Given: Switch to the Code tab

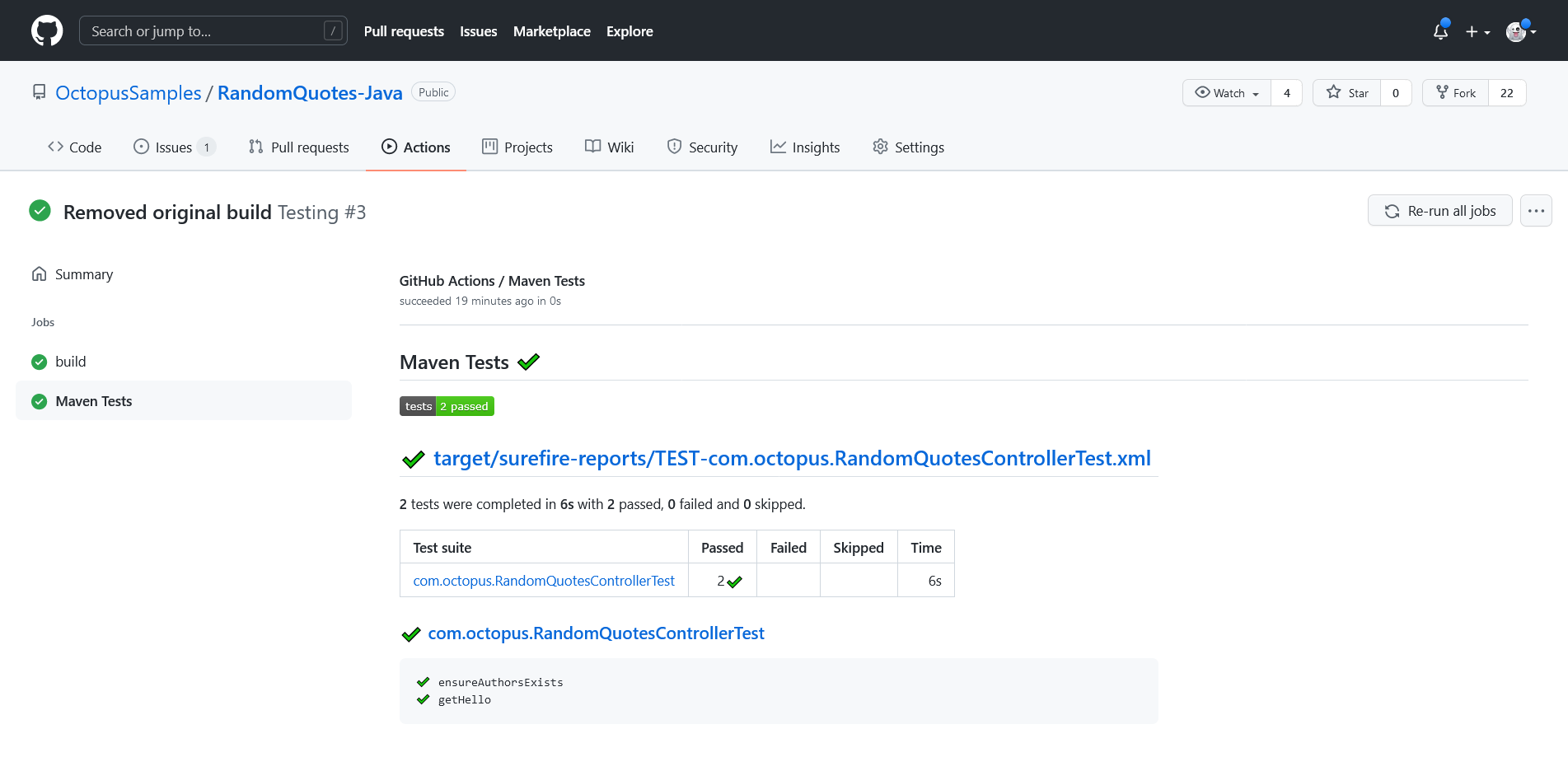Looking at the screenshot, I should point(74,147).
